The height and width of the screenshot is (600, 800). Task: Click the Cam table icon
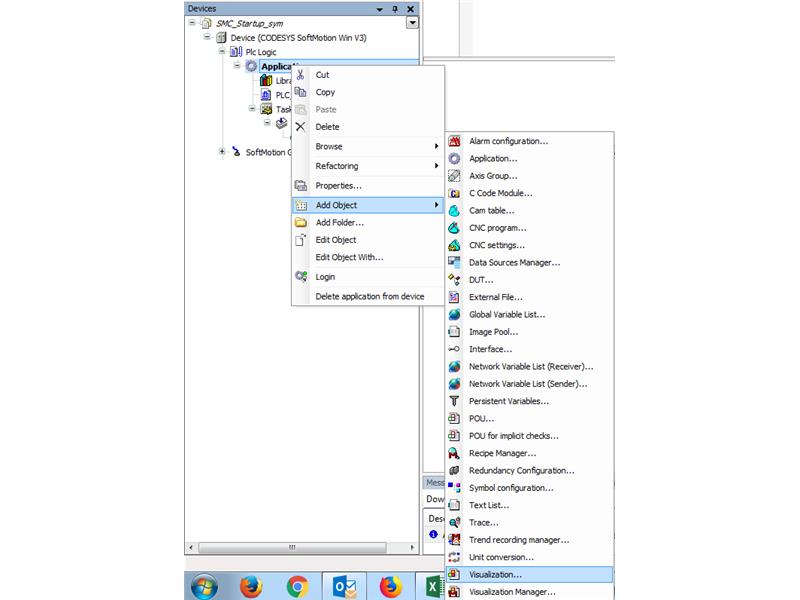tap(454, 211)
